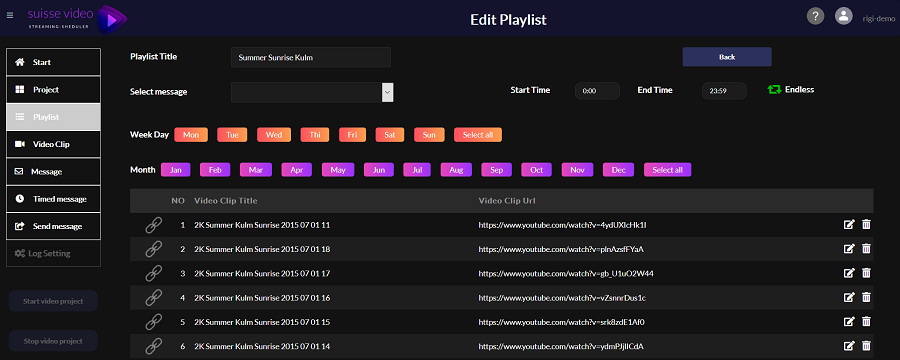Screen dimensions: 900x360
Task: Click the Playlist Title input field
Action: [311, 57]
